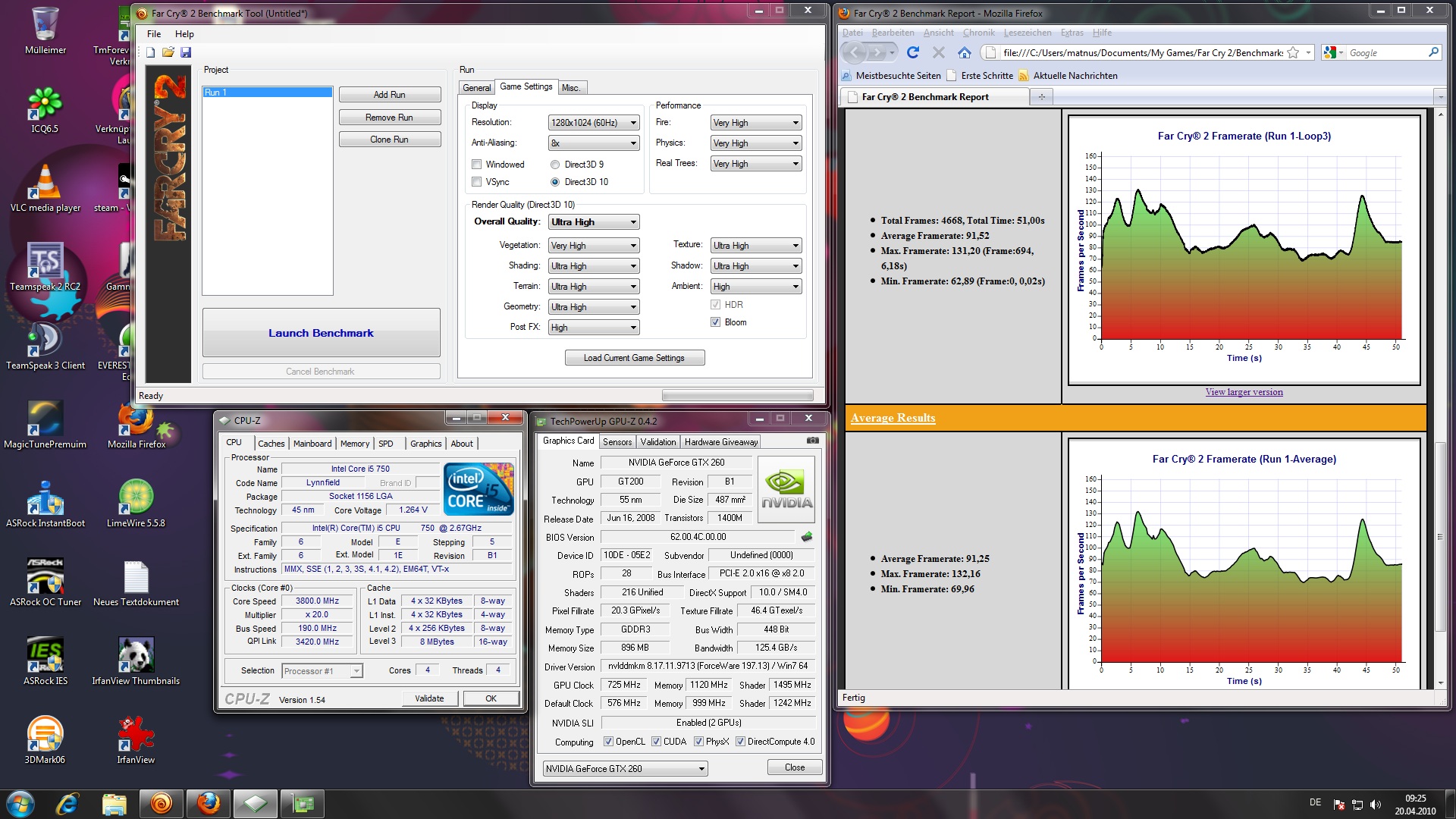Open the Shadow quality dropdown
This screenshot has width=1456, height=819.
click(756, 266)
